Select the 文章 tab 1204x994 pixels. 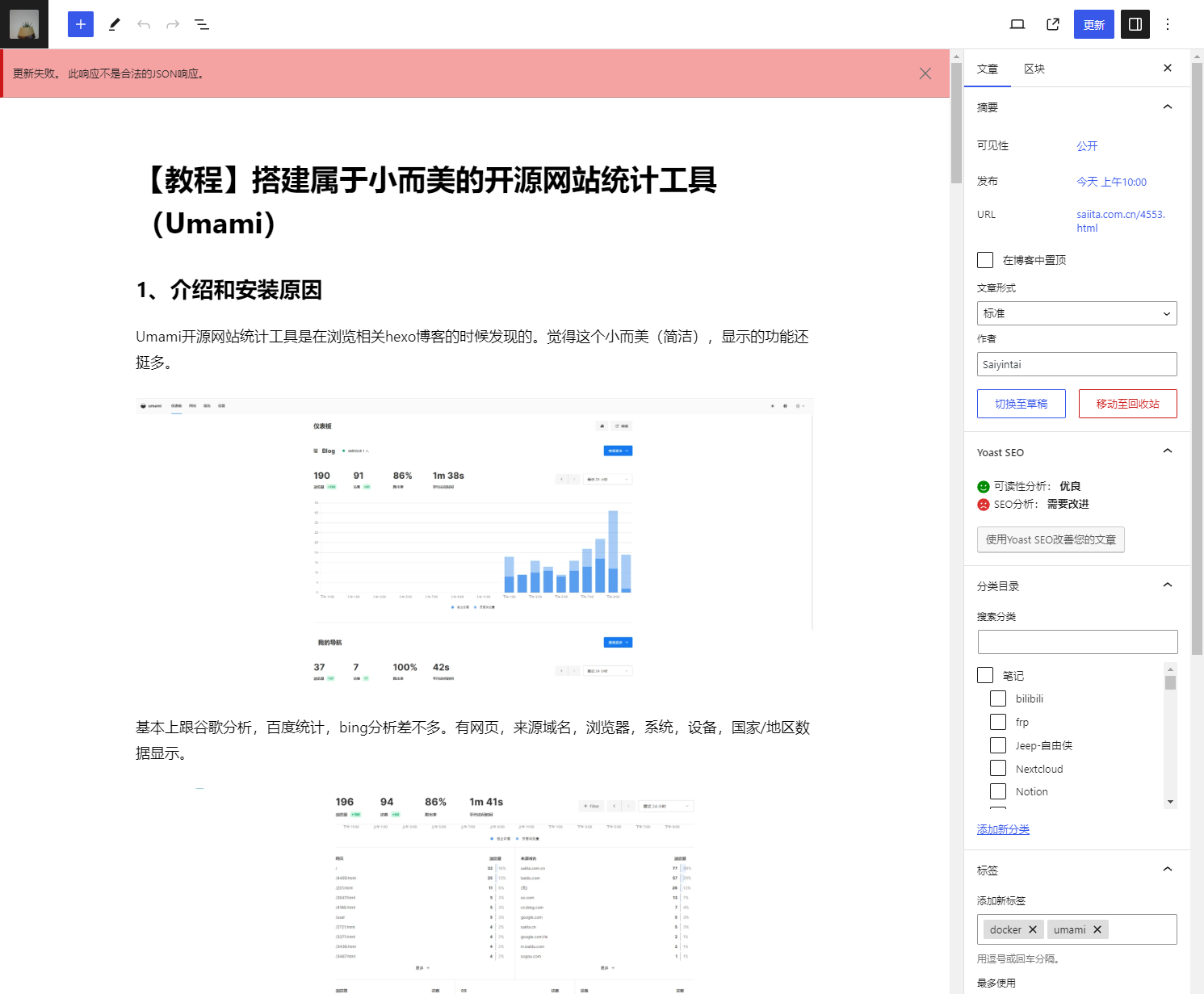[x=988, y=69]
